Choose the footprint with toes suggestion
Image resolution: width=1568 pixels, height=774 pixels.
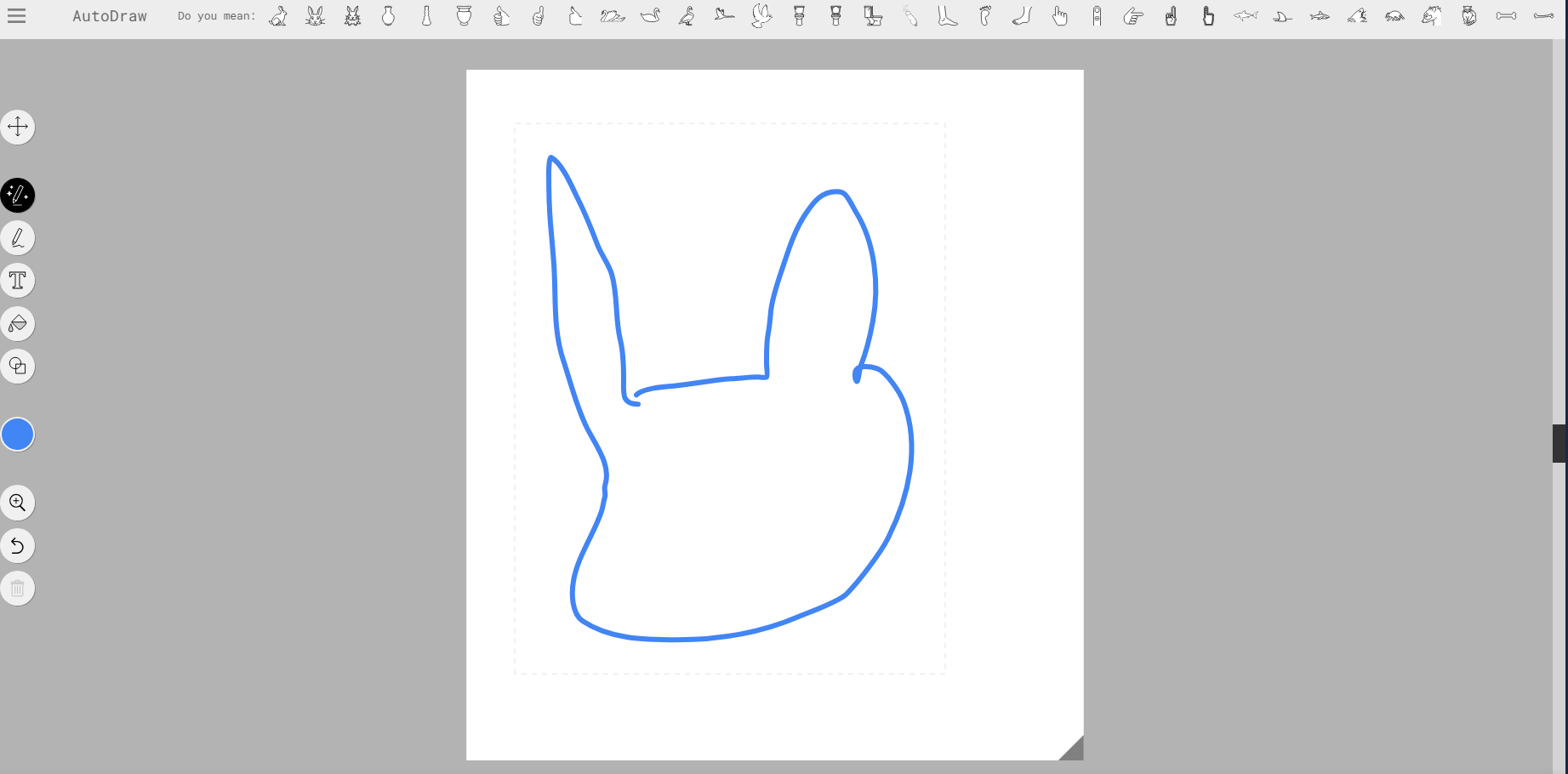(985, 16)
